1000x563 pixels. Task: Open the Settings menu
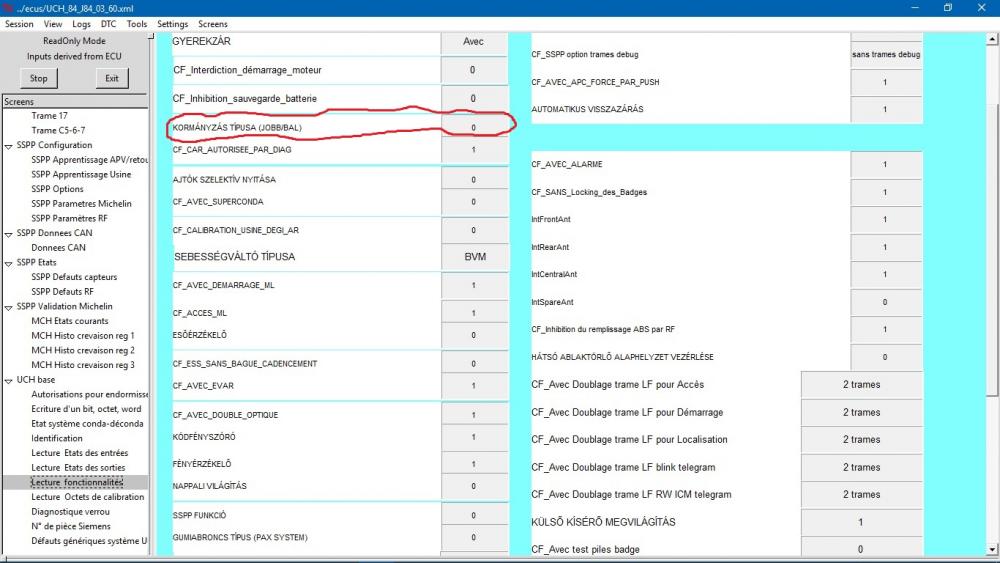click(x=172, y=24)
